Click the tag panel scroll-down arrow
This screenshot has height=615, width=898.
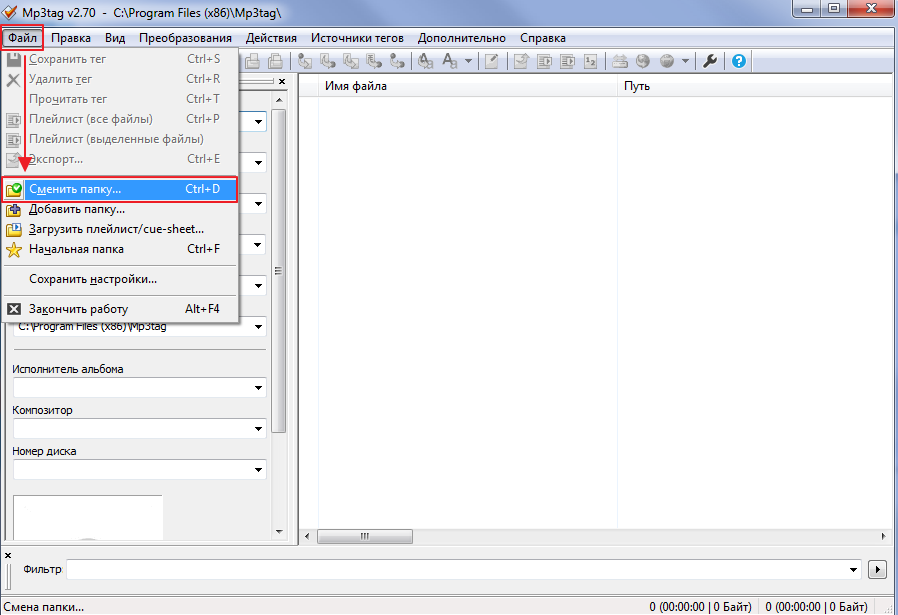click(x=279, y=531)
